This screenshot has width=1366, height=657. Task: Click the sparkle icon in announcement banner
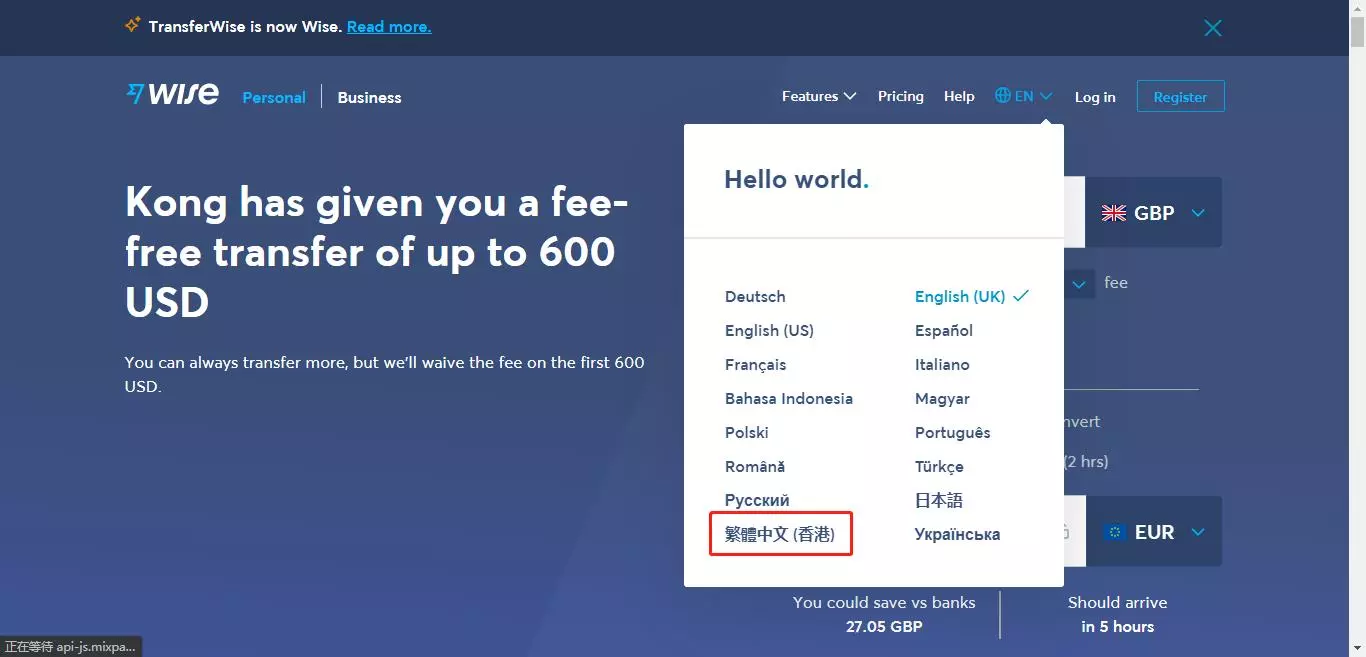[x=133, y=25]
